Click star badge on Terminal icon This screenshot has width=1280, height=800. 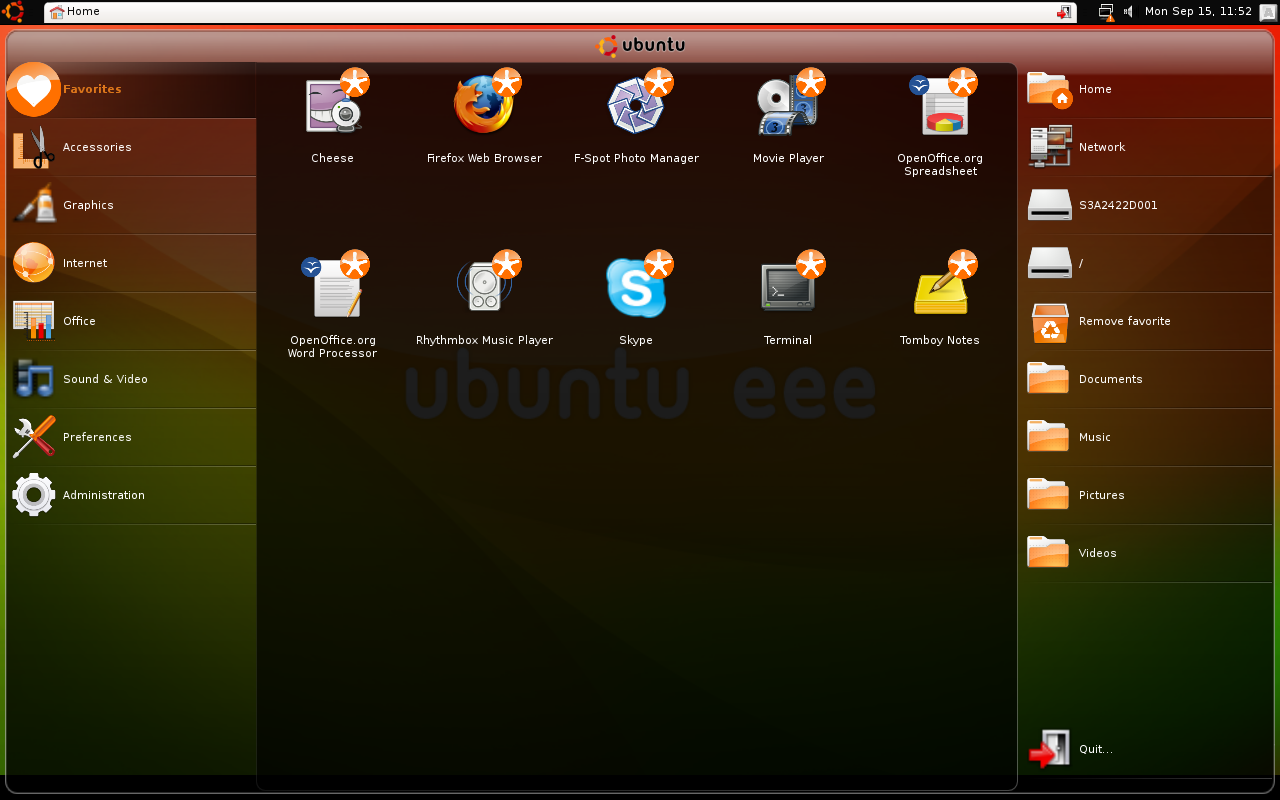pos(811,264)
